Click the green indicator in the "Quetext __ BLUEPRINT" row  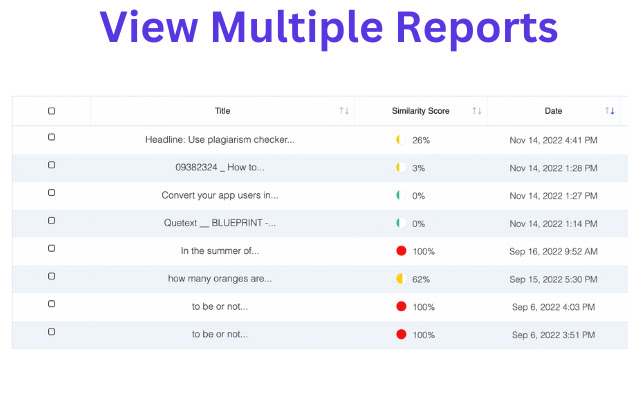point(398,223)
